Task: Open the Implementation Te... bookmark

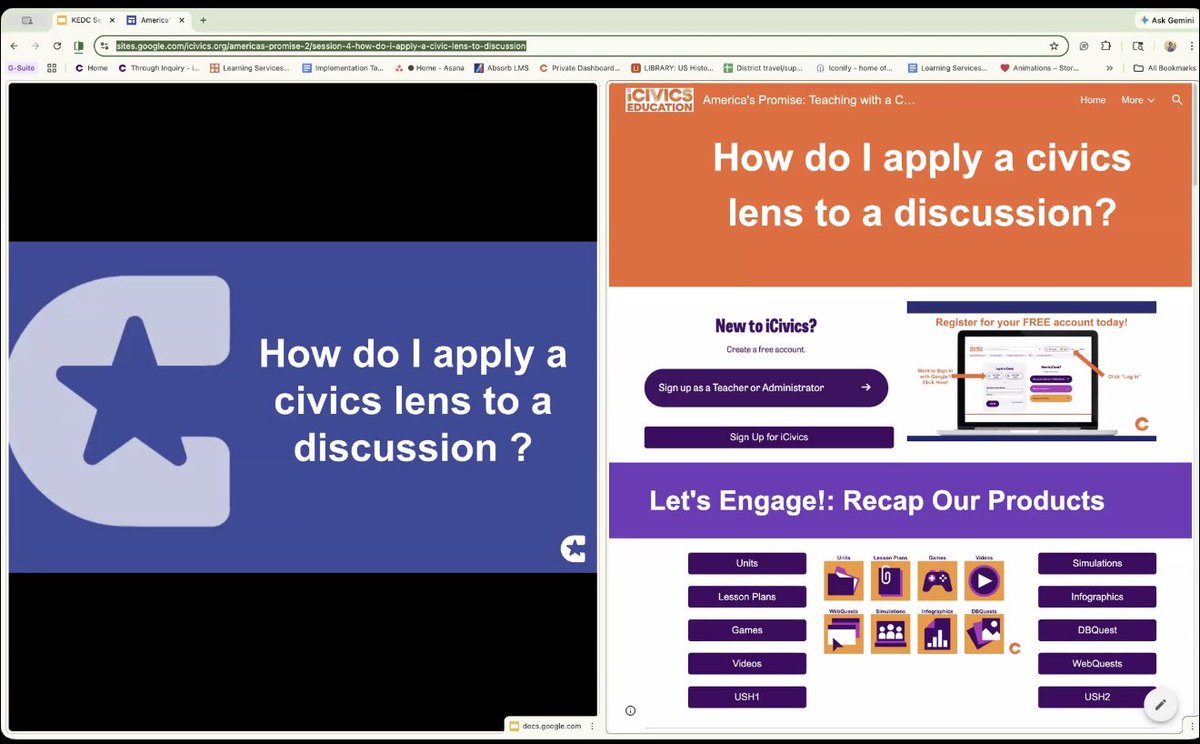Action: (x=342, y=68)
